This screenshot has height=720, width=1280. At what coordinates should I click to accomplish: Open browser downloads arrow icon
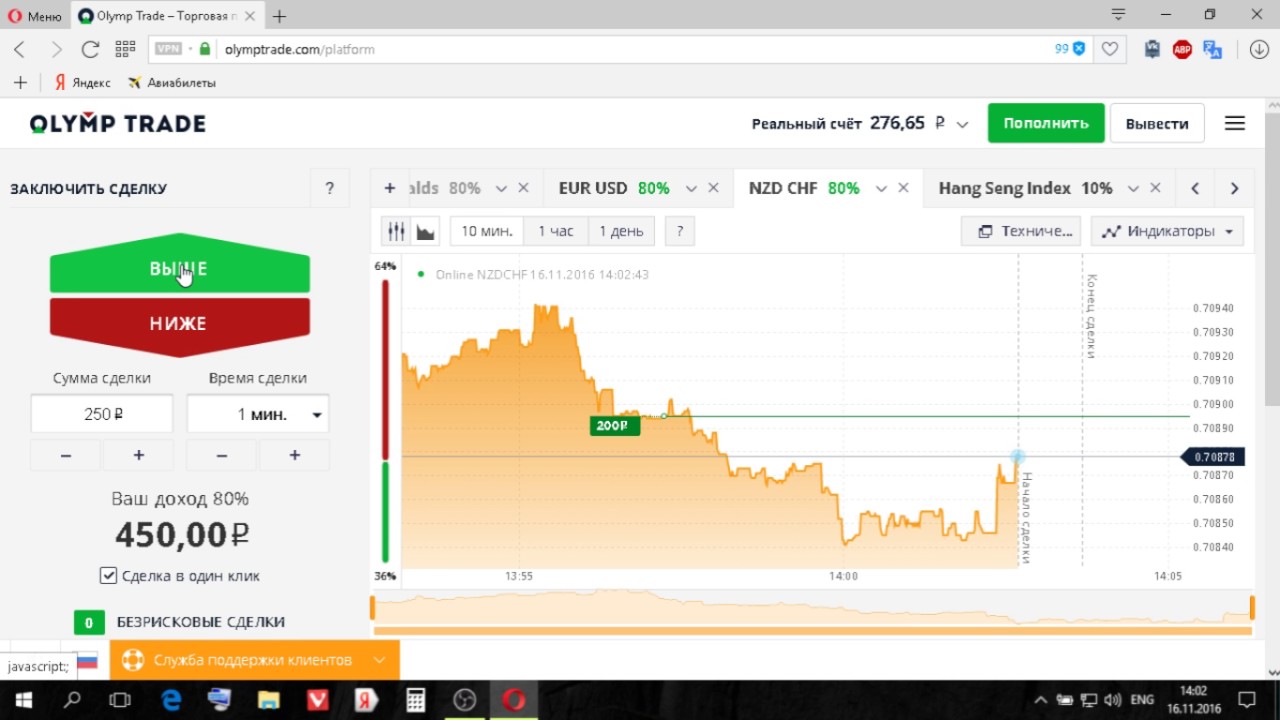click(1259, 49)
